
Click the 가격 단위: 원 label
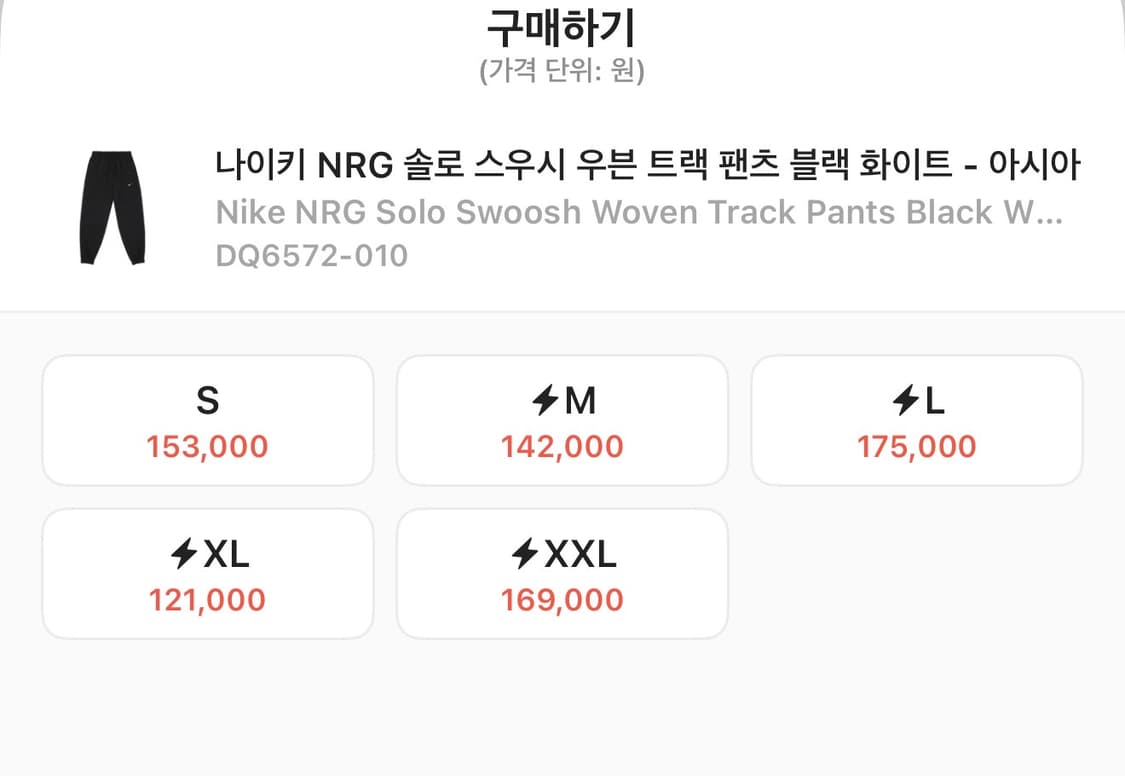click(562, 71)
